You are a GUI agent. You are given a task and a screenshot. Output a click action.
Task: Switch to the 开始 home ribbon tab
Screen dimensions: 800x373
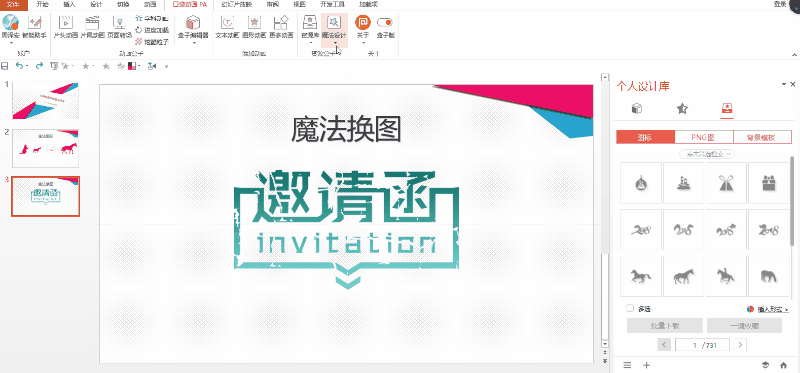coord(43,4)
